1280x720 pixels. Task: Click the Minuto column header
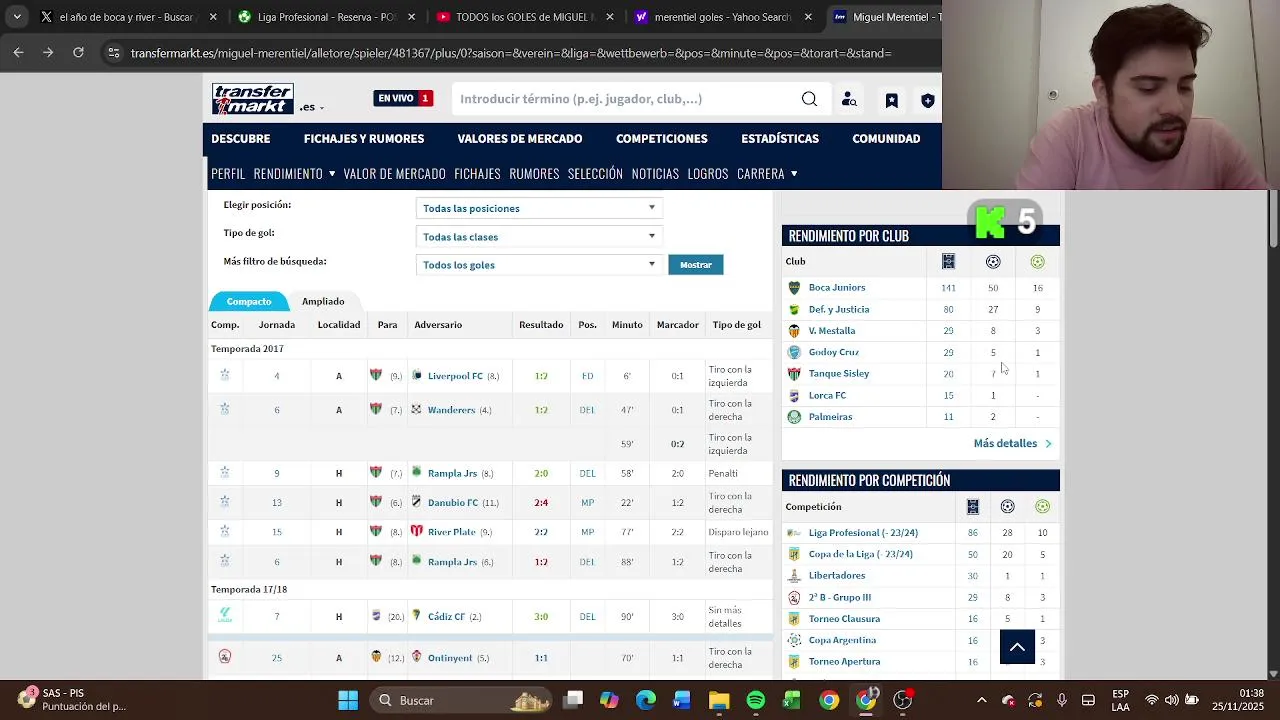(x=627, y=325)
